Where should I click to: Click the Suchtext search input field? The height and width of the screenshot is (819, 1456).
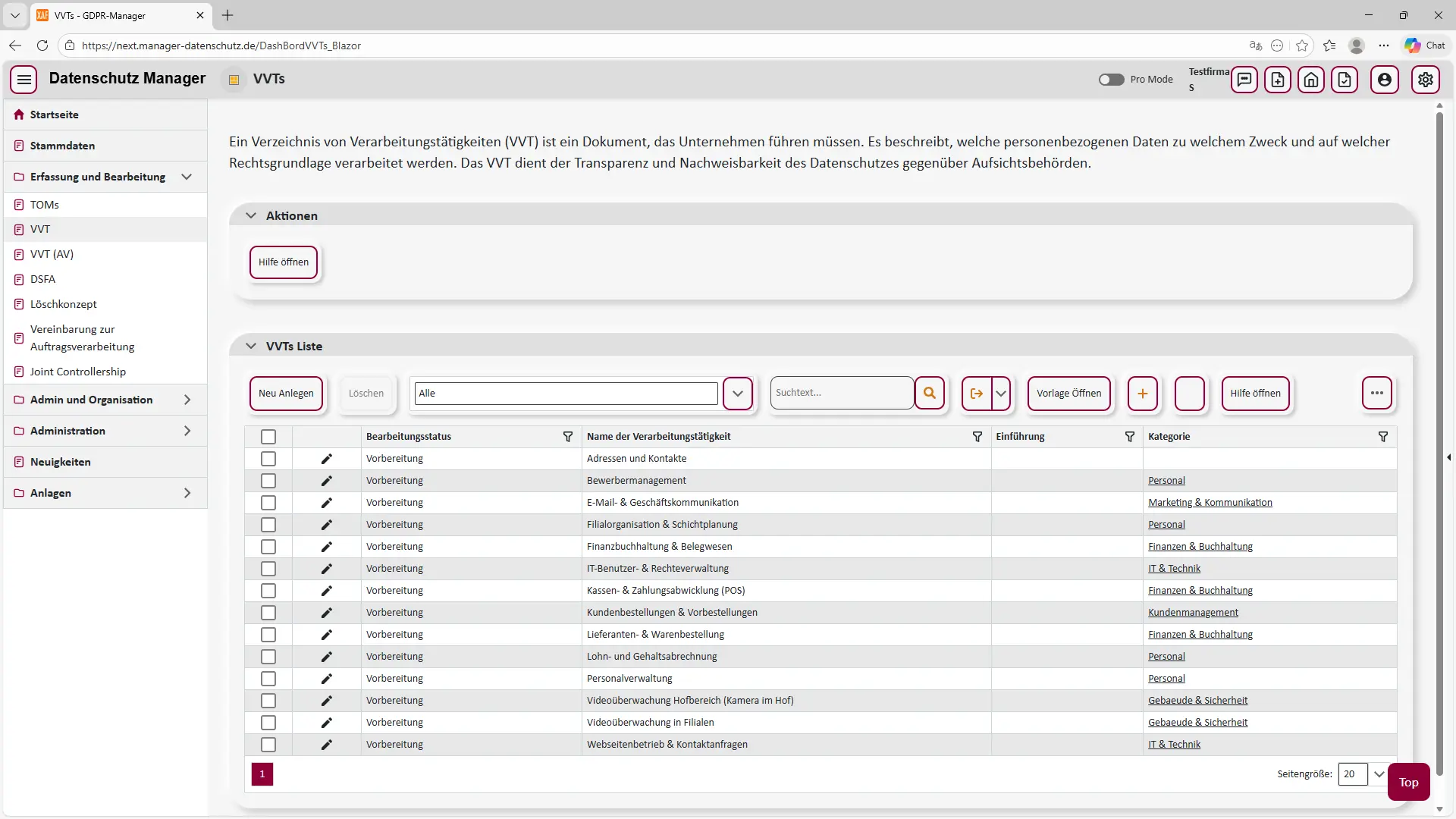(840, 393)
